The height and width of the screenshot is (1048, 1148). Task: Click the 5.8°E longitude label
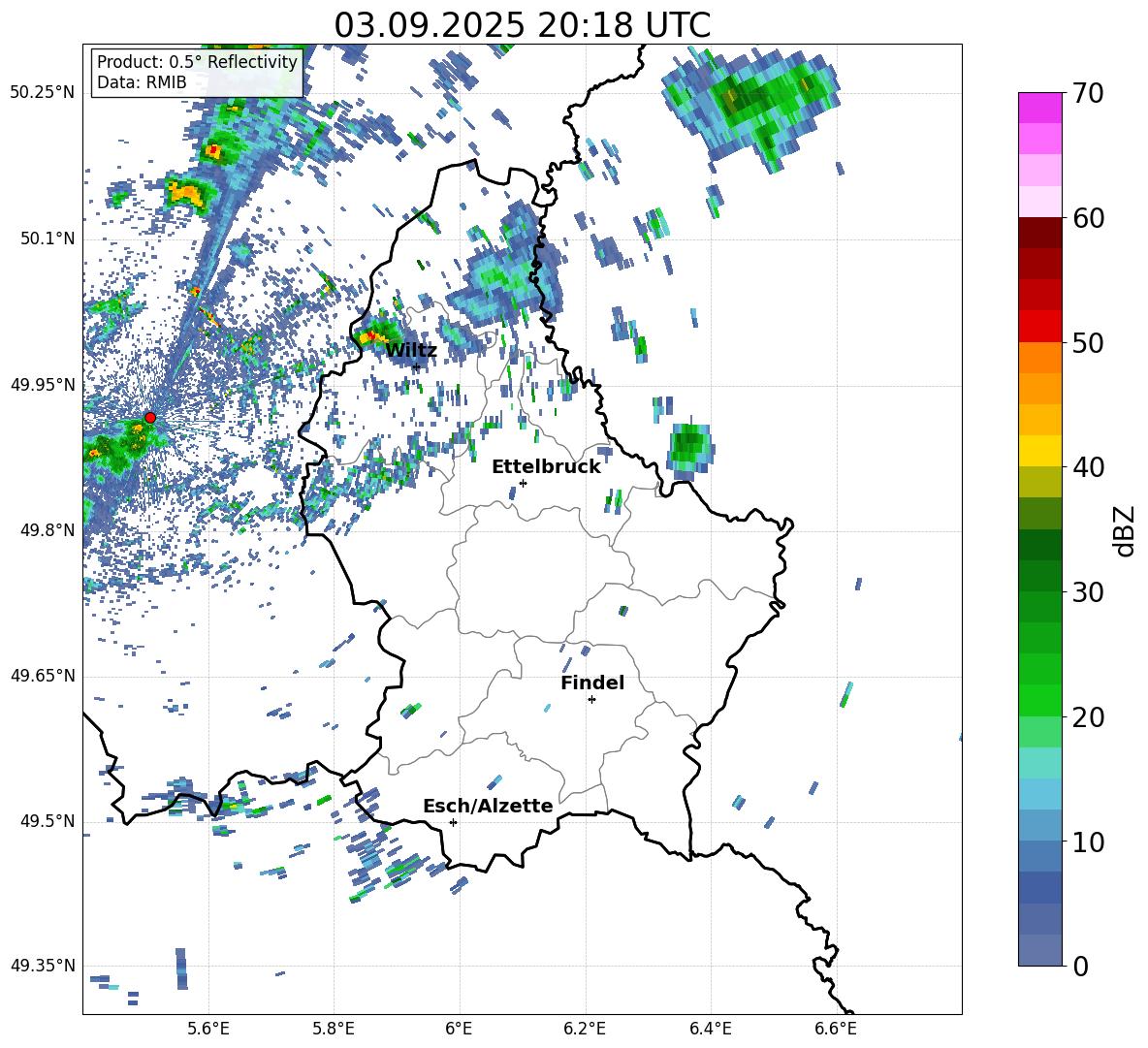click(334, 1029)
